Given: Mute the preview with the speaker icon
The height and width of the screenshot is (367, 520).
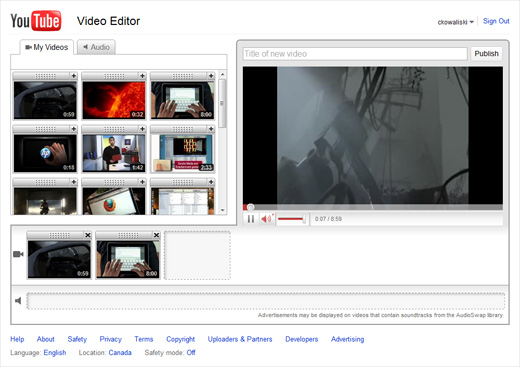Looking at the screenshot, I should pyautogui.click(x=266, y=219).
